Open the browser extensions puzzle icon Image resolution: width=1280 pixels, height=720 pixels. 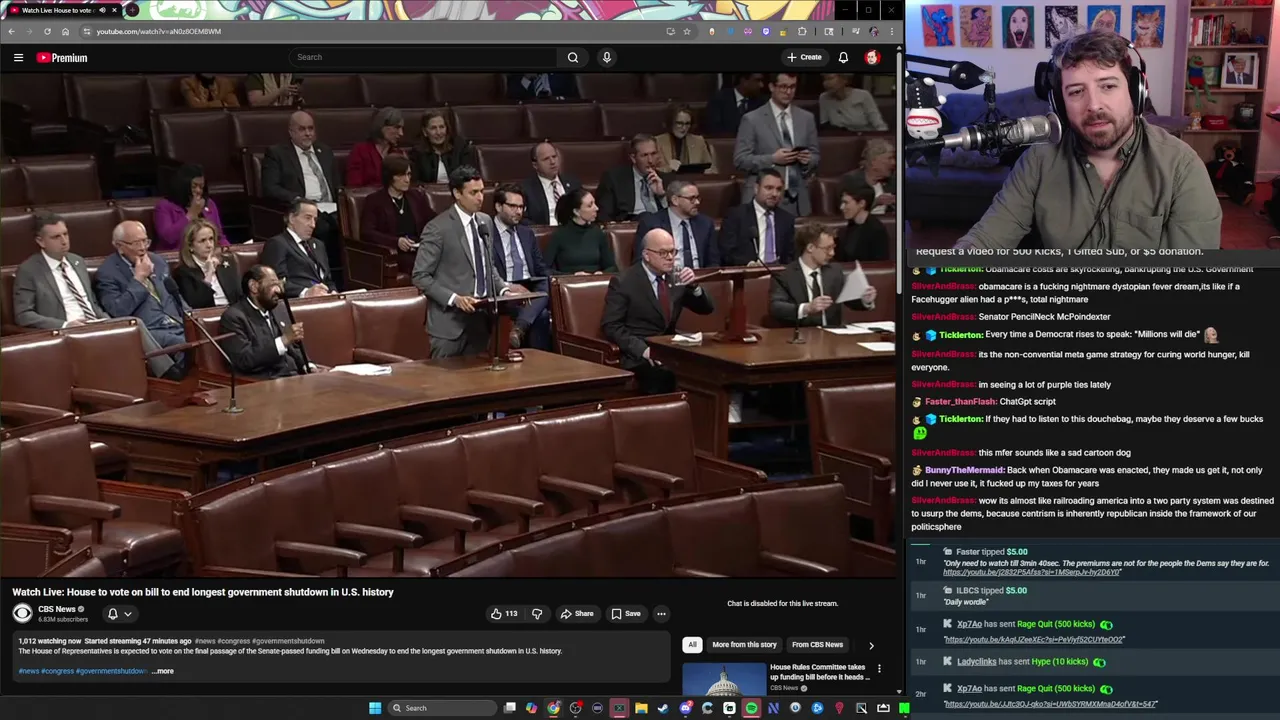click(x=802, y=31)
